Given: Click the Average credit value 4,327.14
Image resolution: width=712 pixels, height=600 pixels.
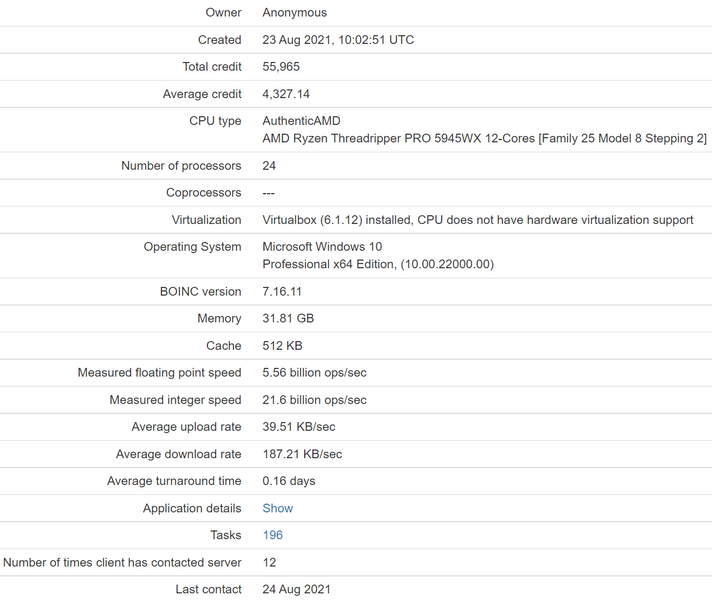Looking at the screenshot, I should (286, 94).
